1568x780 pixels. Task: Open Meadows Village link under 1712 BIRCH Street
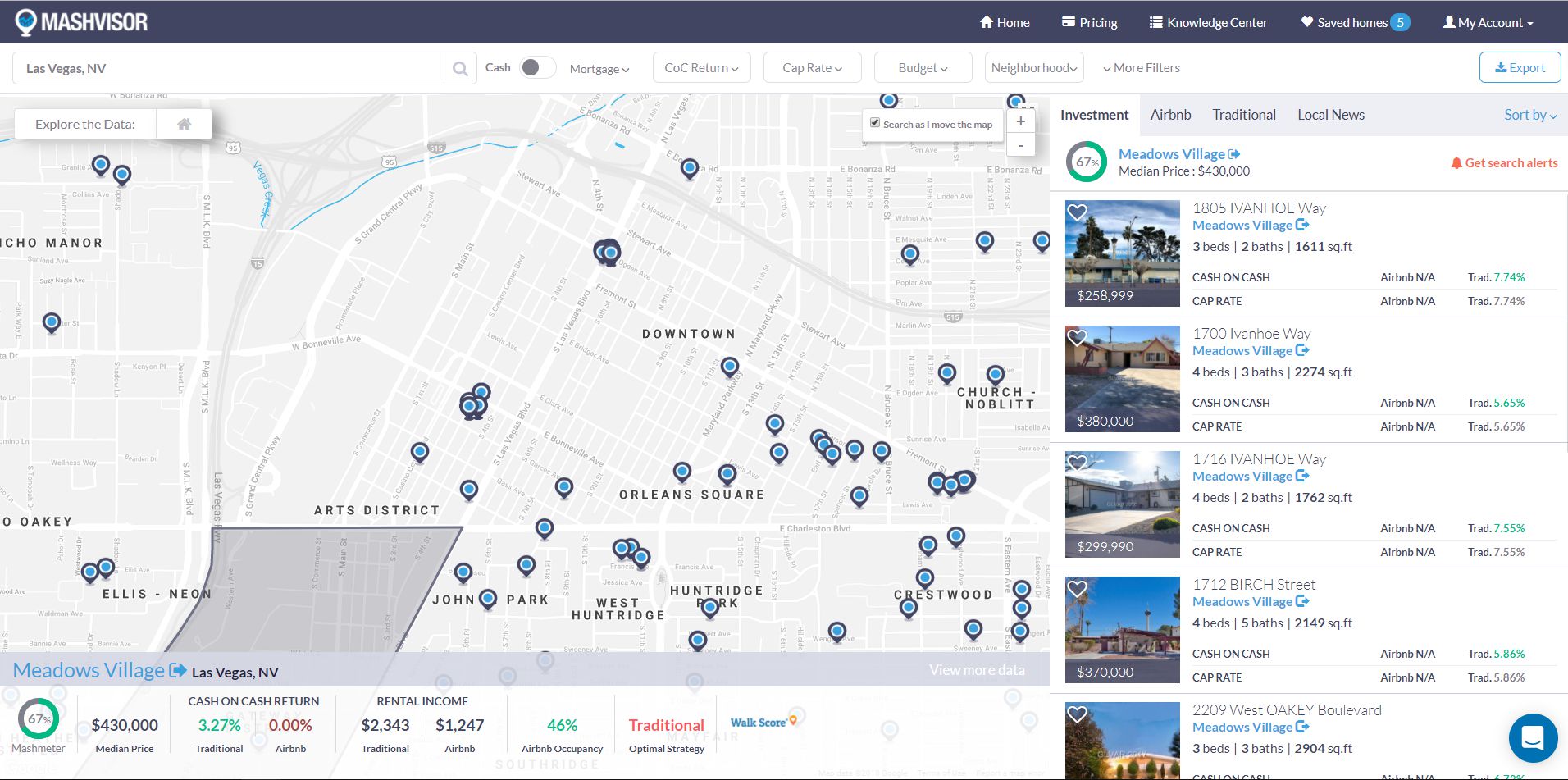1250,602
